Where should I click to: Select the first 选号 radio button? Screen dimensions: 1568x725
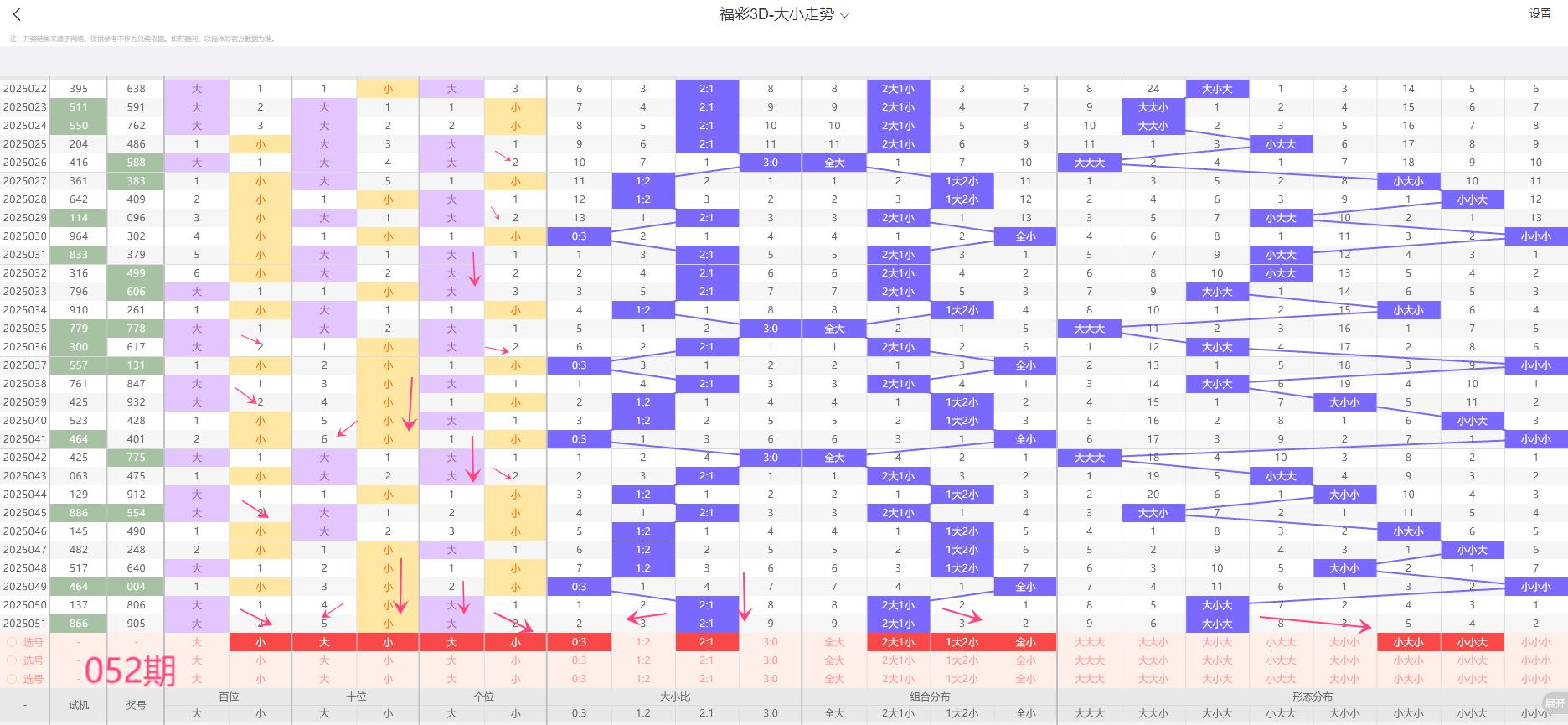click(13, 642)
